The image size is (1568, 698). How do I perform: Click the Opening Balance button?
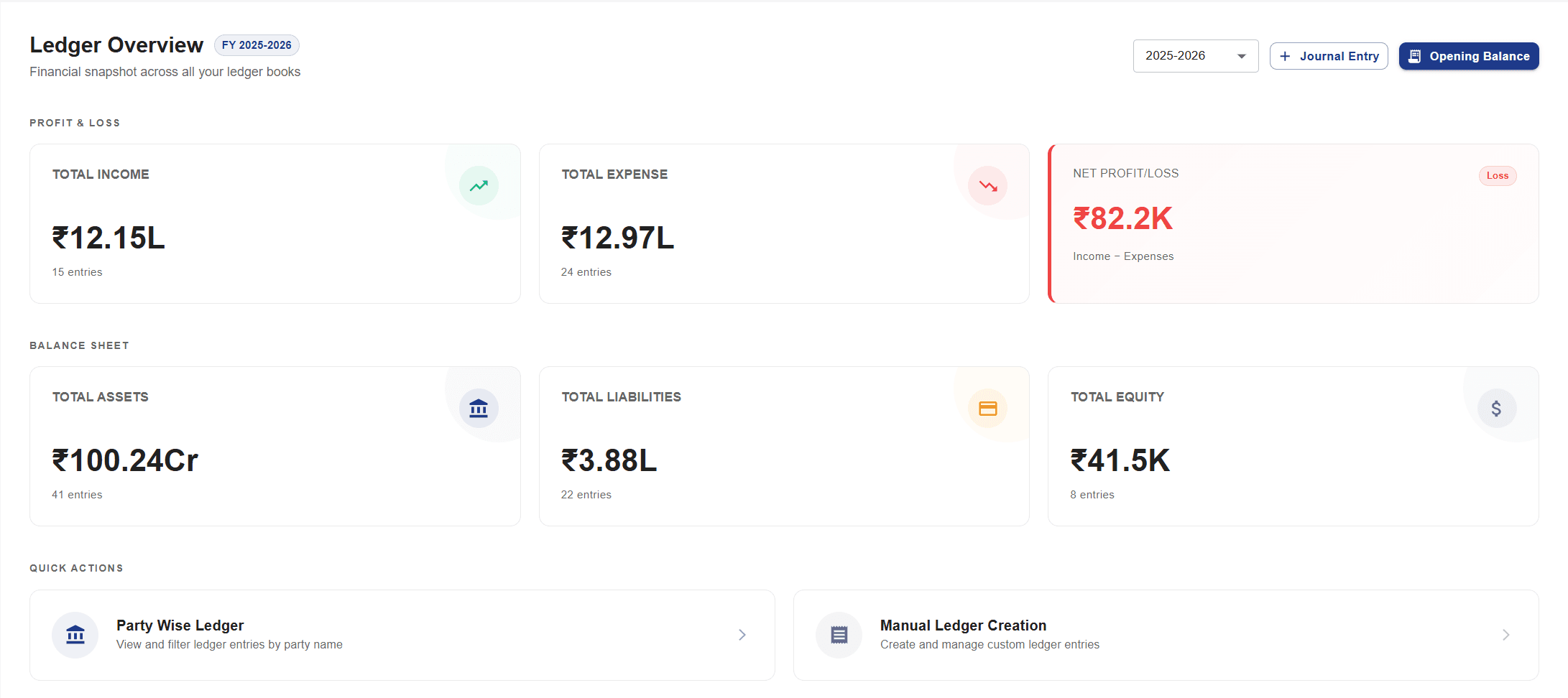click(1469, 56)
